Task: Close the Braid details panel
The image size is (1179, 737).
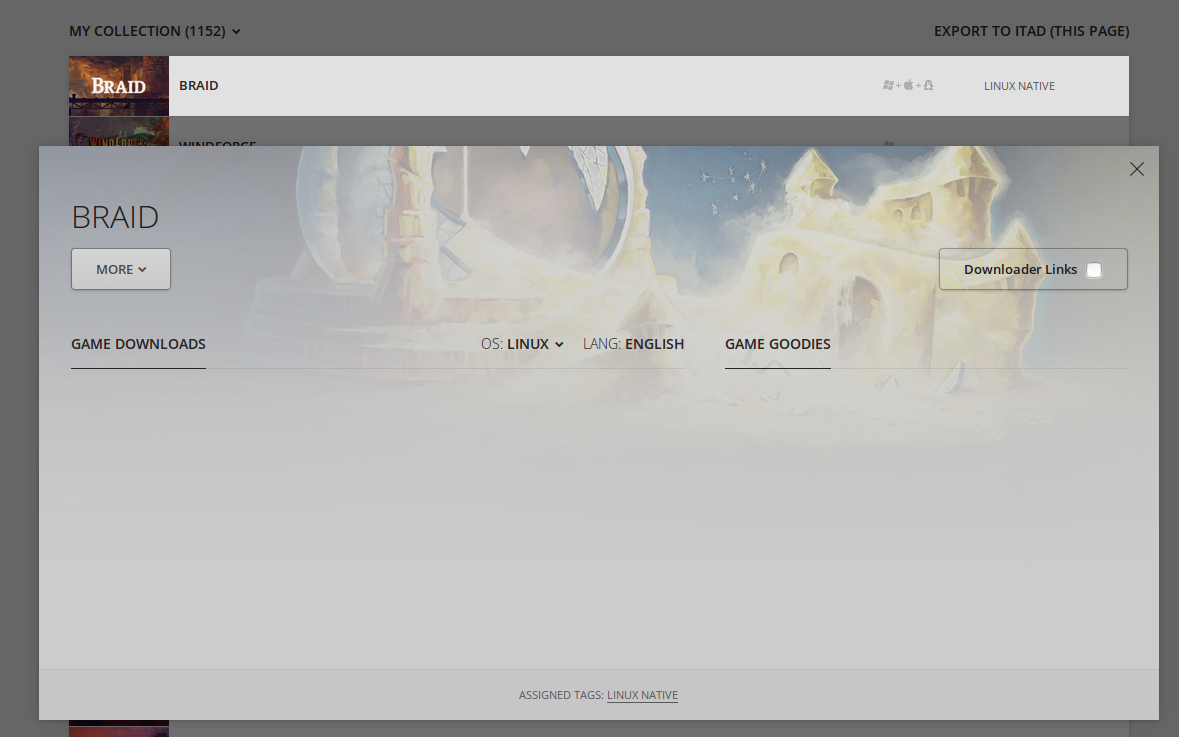Action: coord(1136,169)
